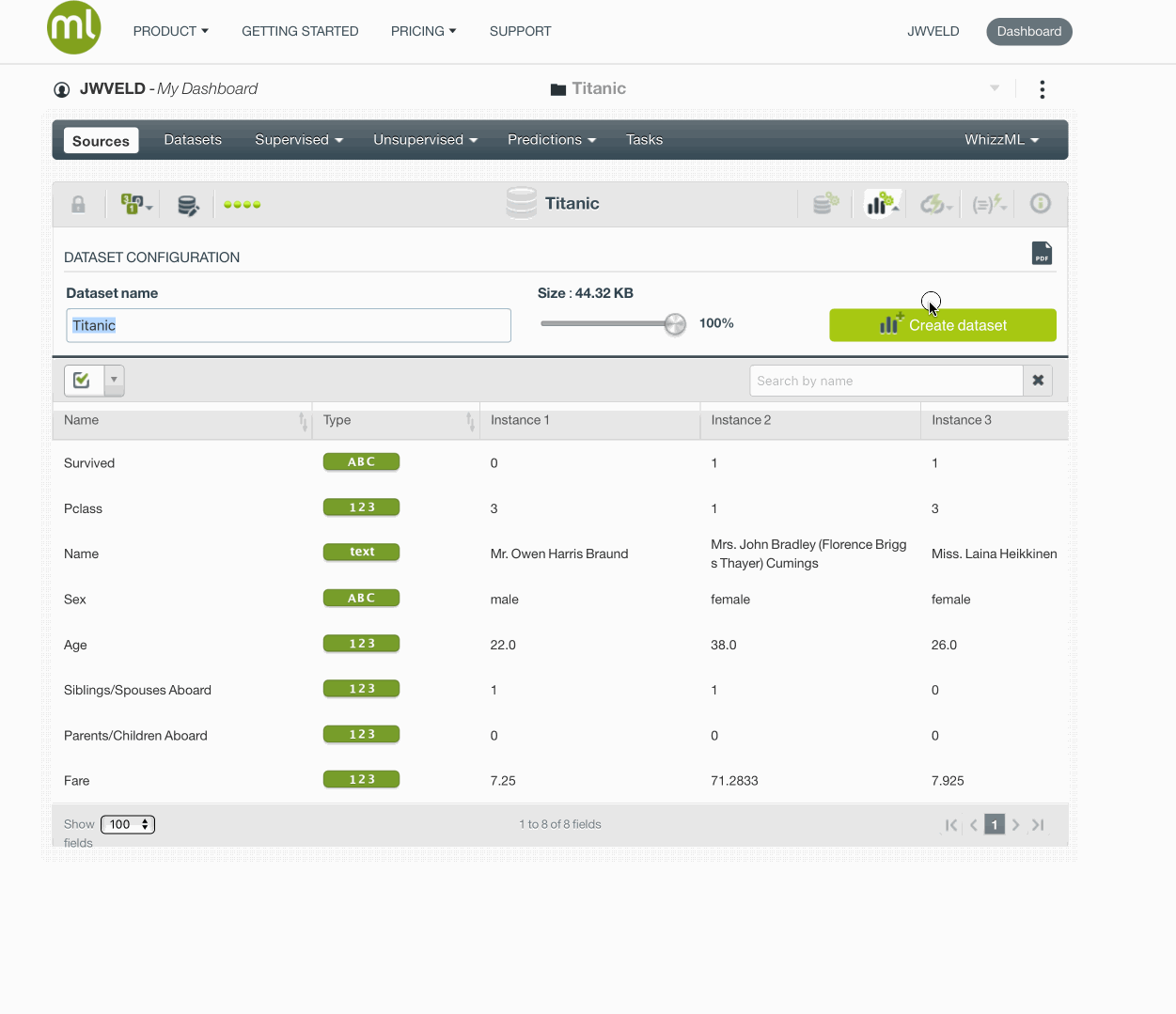
Task: Click the Siblings/Spouses Aboard field name
Action: (x=137, y=690)
